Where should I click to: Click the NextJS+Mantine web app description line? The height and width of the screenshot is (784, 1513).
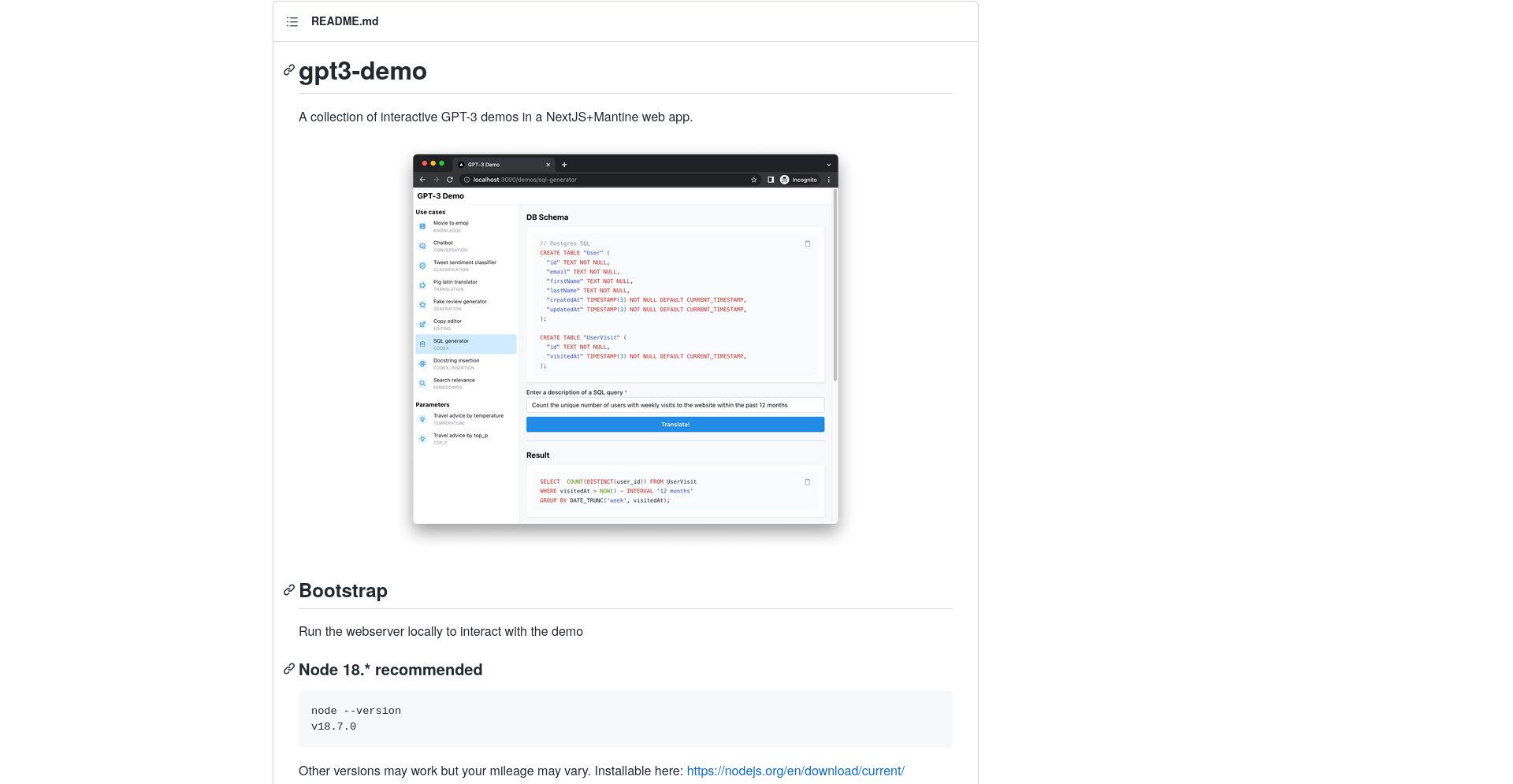click(x=496, y=117)
